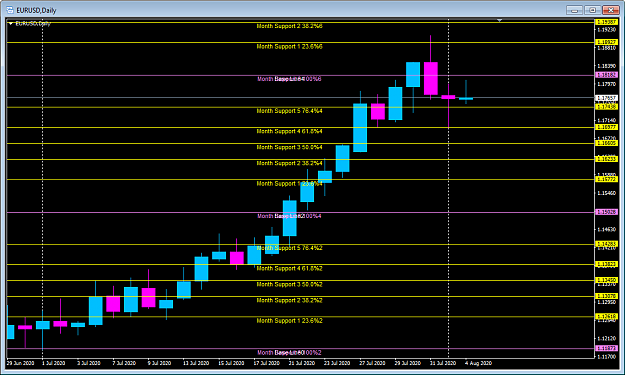625x375 pixels.
Task: Click the yellow 1.16233 price tag
Action: (606, 159)
